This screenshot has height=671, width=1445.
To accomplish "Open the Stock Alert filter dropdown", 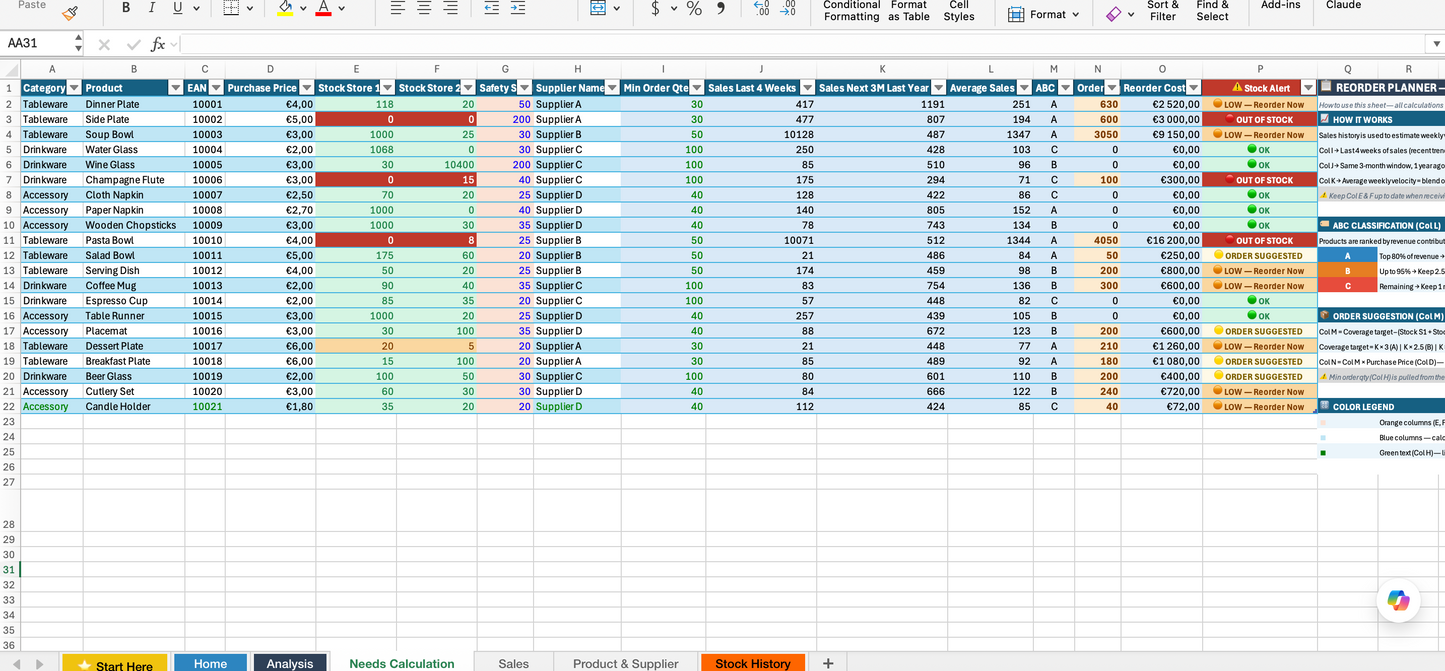I will [1308, 88].
